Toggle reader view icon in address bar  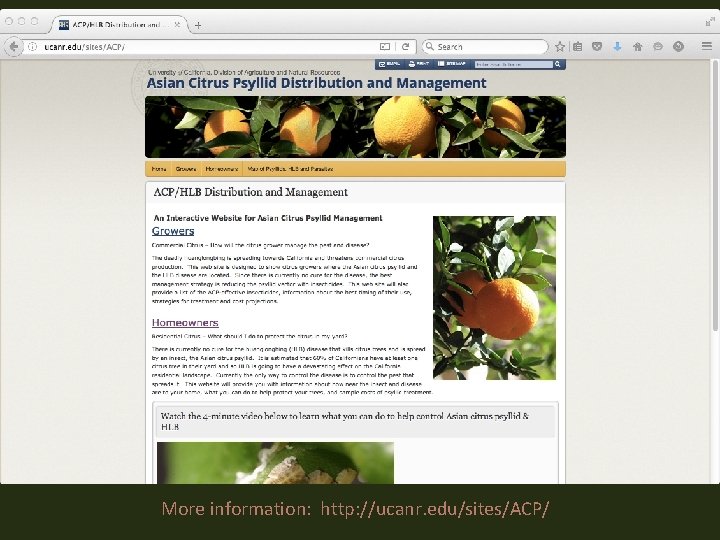pos(385,46)
